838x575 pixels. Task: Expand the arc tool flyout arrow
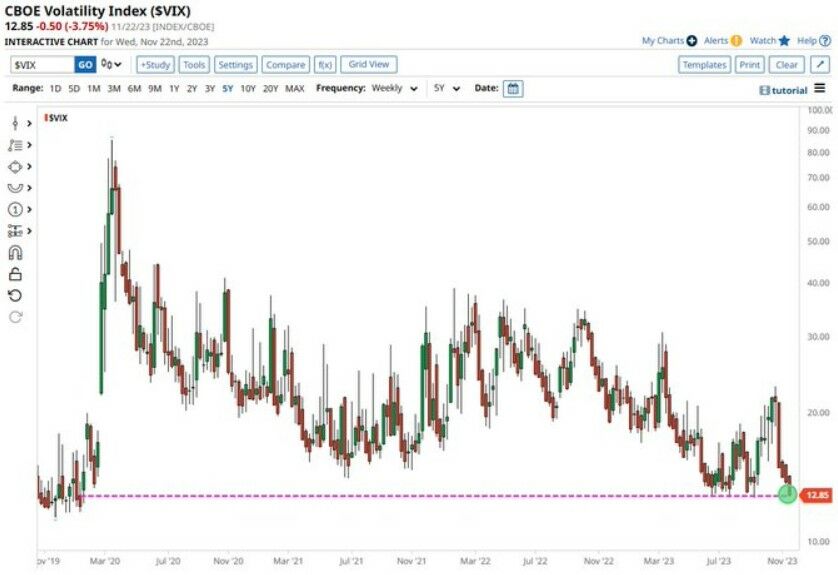point(29,188)
